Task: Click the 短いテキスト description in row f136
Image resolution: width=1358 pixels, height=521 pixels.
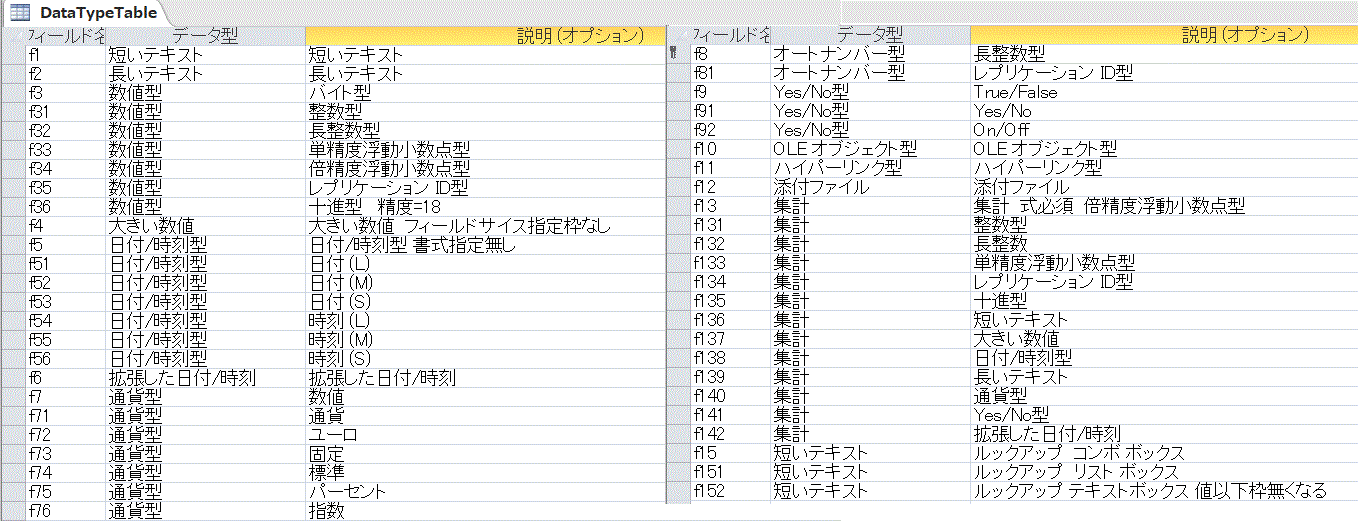Action: tap(1164, 320)
